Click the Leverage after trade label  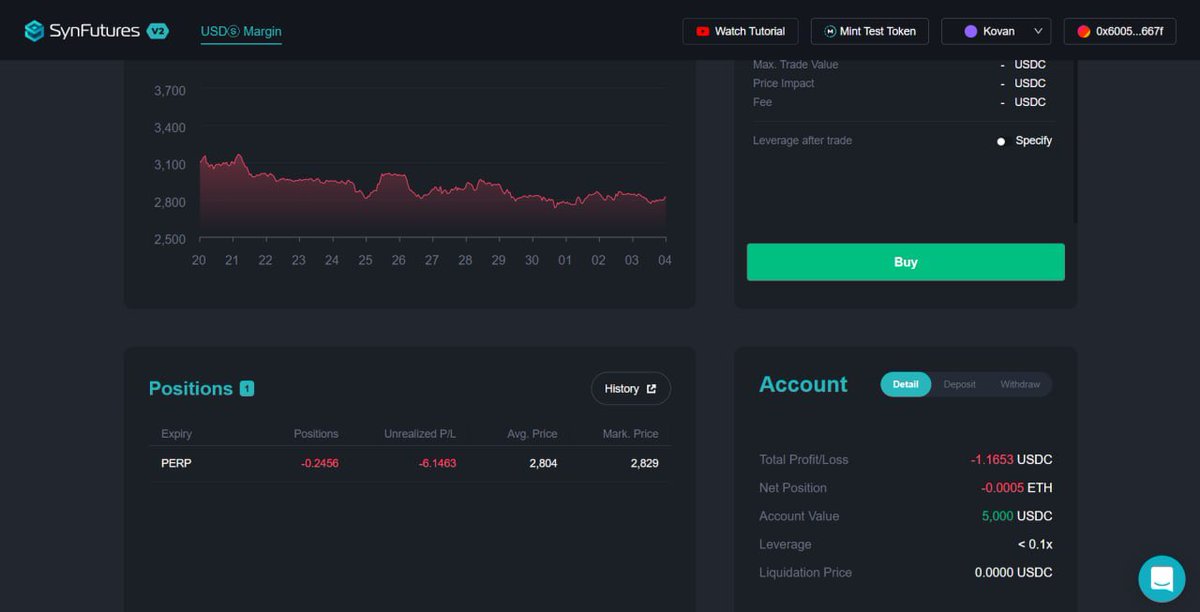pos(802,141)
